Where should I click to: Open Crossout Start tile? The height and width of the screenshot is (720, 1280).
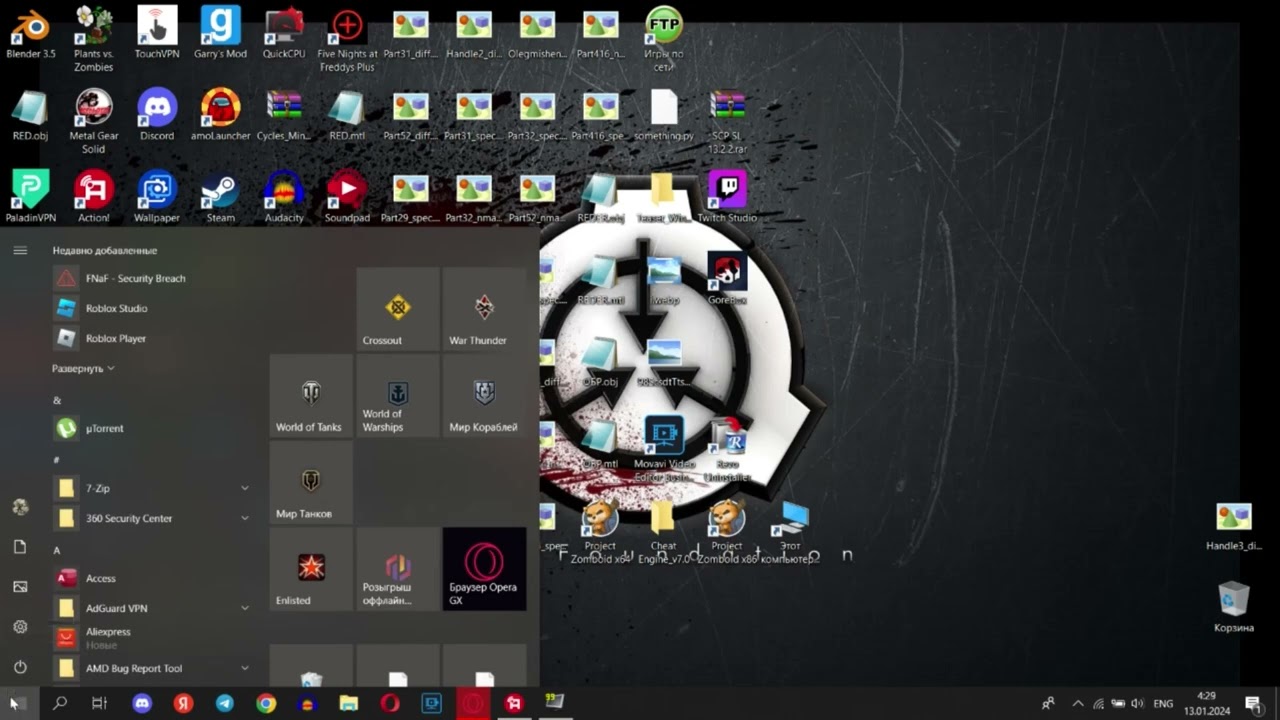point(398,309)
